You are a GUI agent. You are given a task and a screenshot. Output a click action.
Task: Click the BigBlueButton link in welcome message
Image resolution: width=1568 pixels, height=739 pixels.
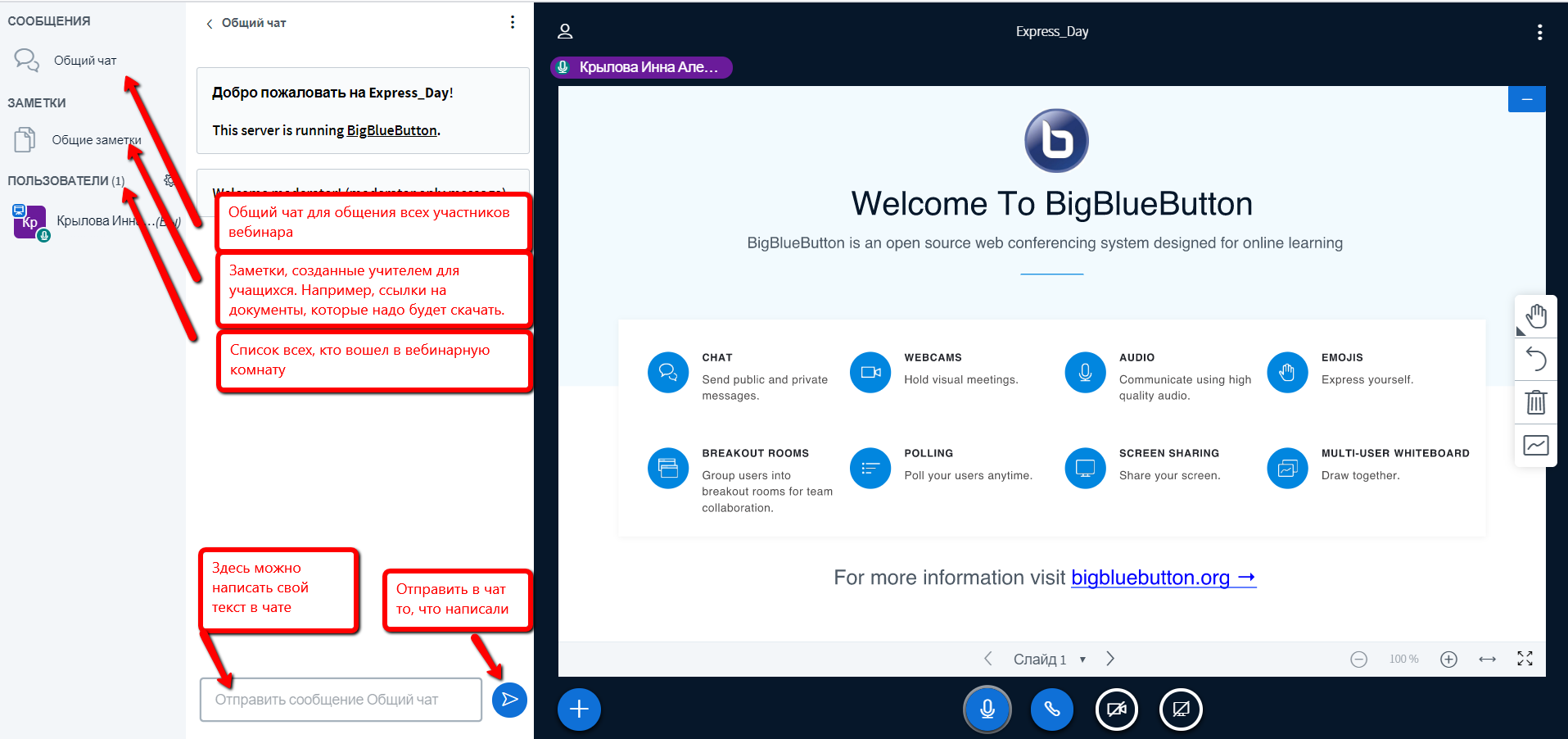(x=391, y=130)
